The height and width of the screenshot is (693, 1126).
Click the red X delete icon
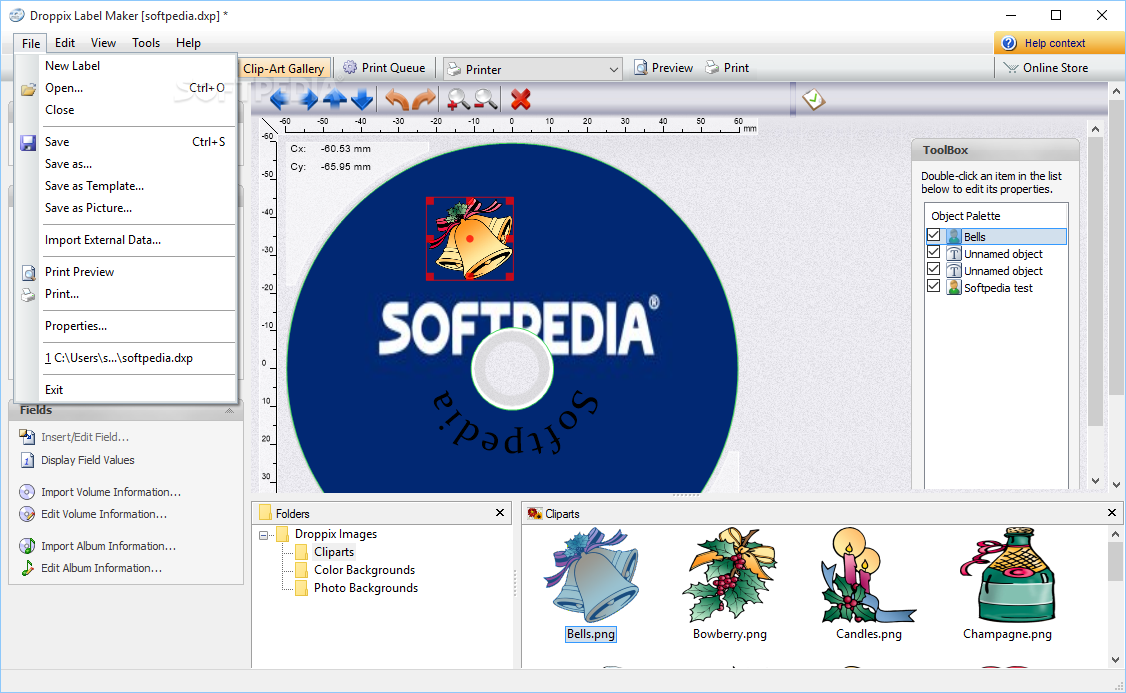[x=521, y=99]
